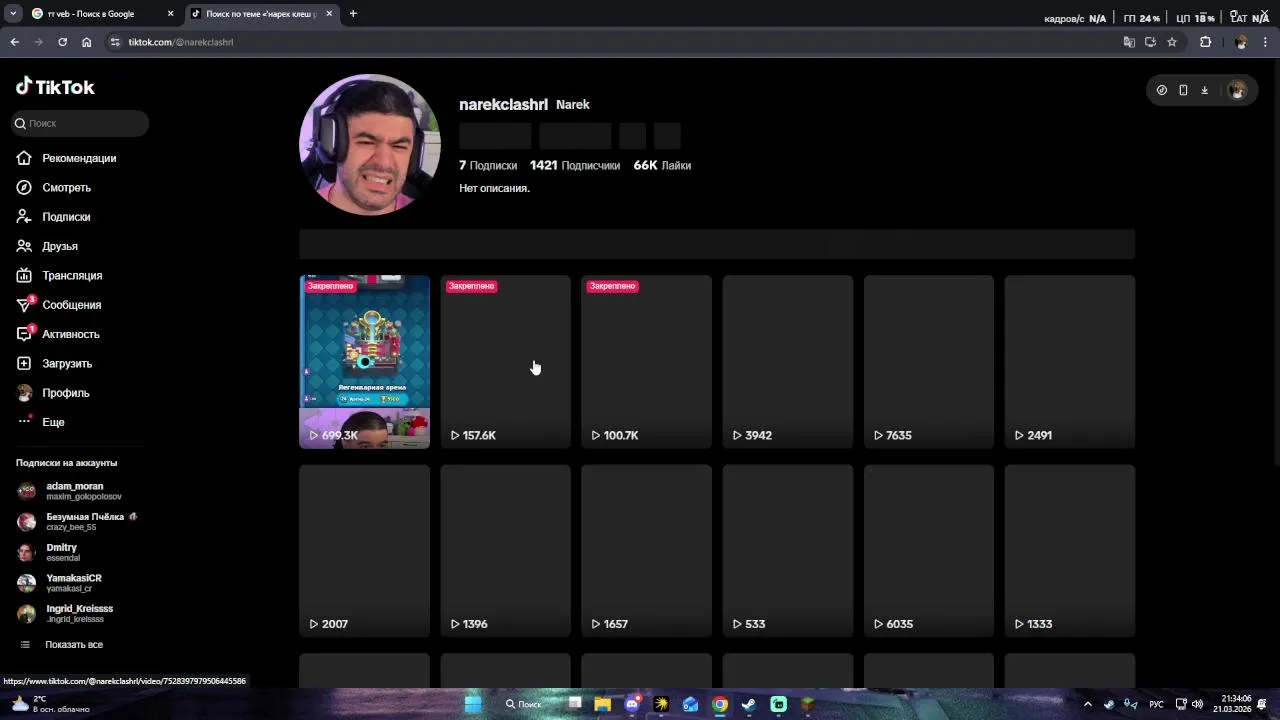Image resolution: width=1280 pixels, height=720 pixels.
Task: Click the Windows Start button
Action: click(x=473, y=704)
